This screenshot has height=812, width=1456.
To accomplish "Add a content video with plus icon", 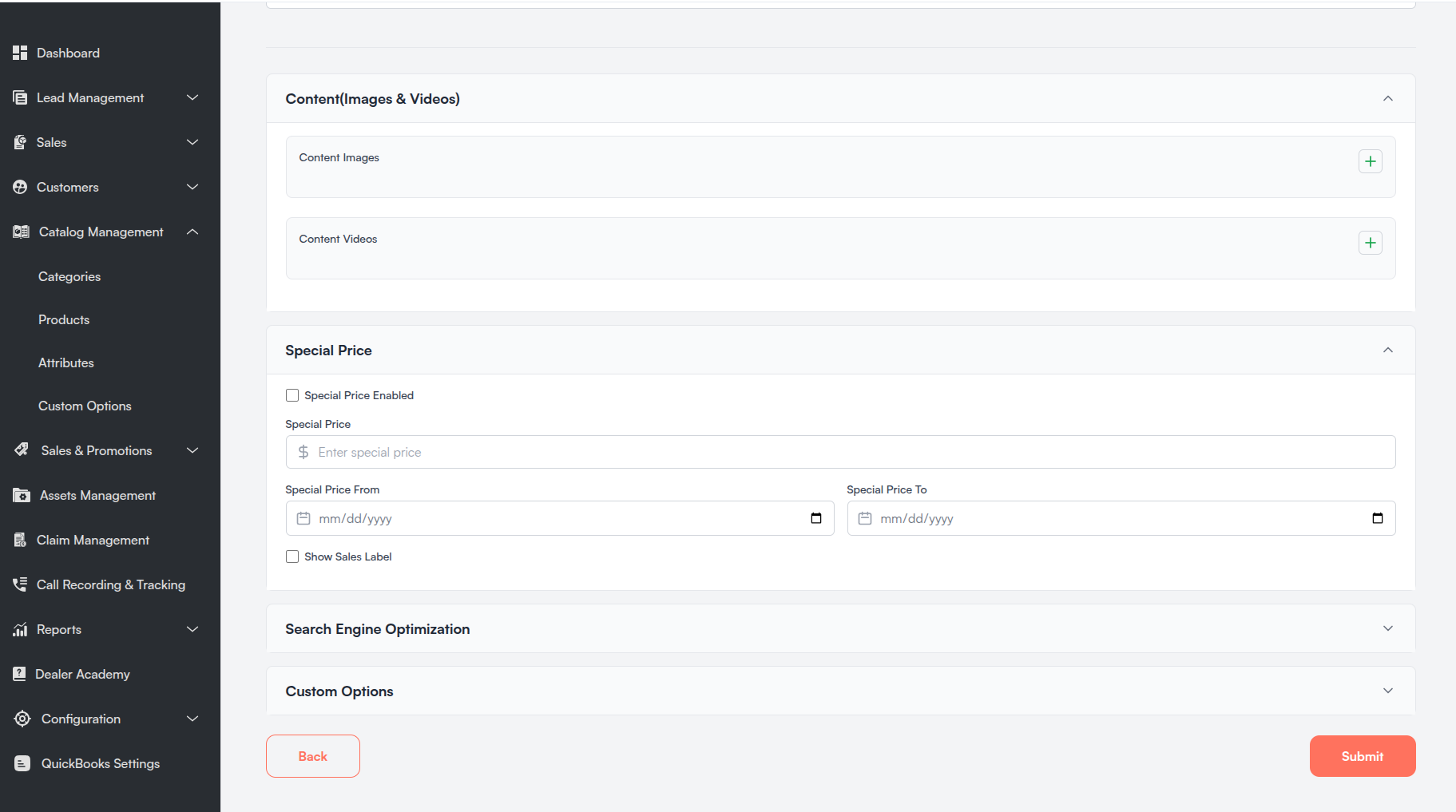I will (x=1371, y=243).
